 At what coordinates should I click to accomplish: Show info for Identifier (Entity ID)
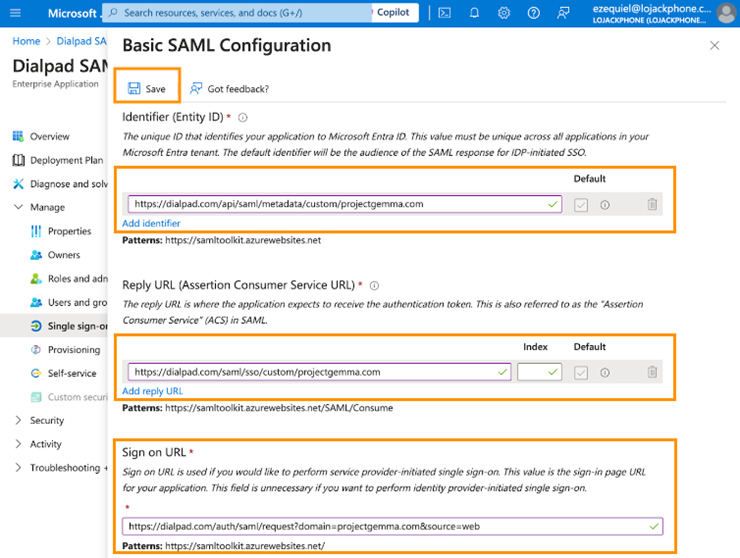coord(243,118)
